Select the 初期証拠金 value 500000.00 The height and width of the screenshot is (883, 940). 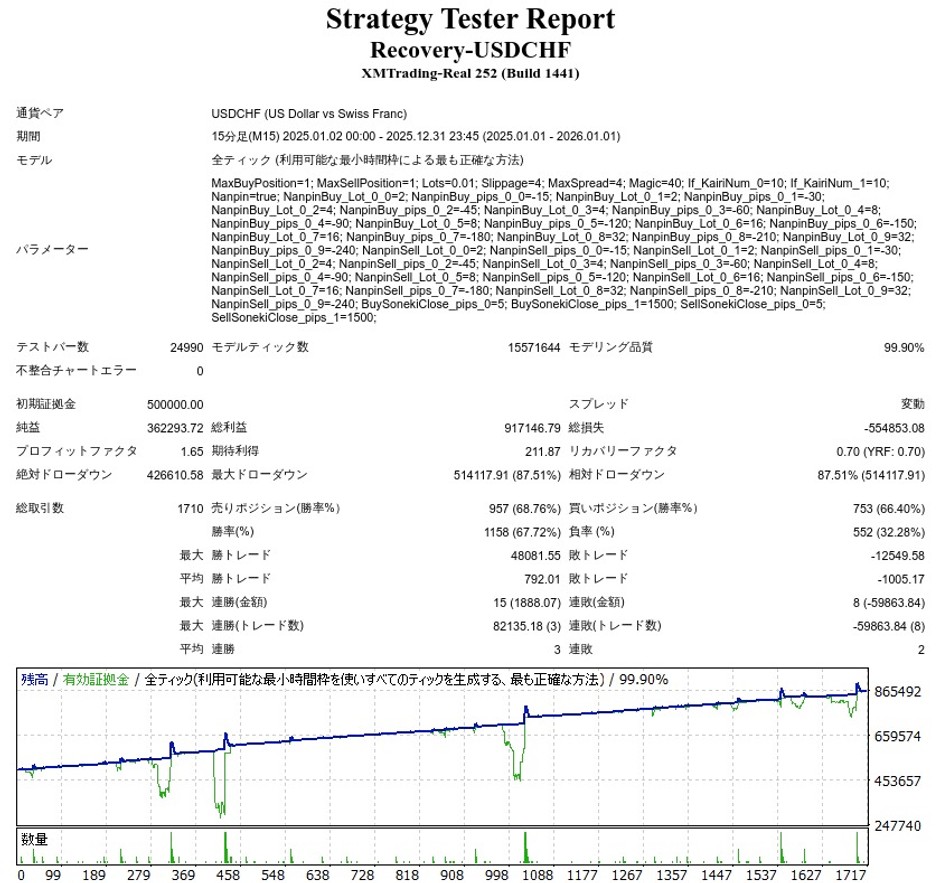[x=176, y=404]
